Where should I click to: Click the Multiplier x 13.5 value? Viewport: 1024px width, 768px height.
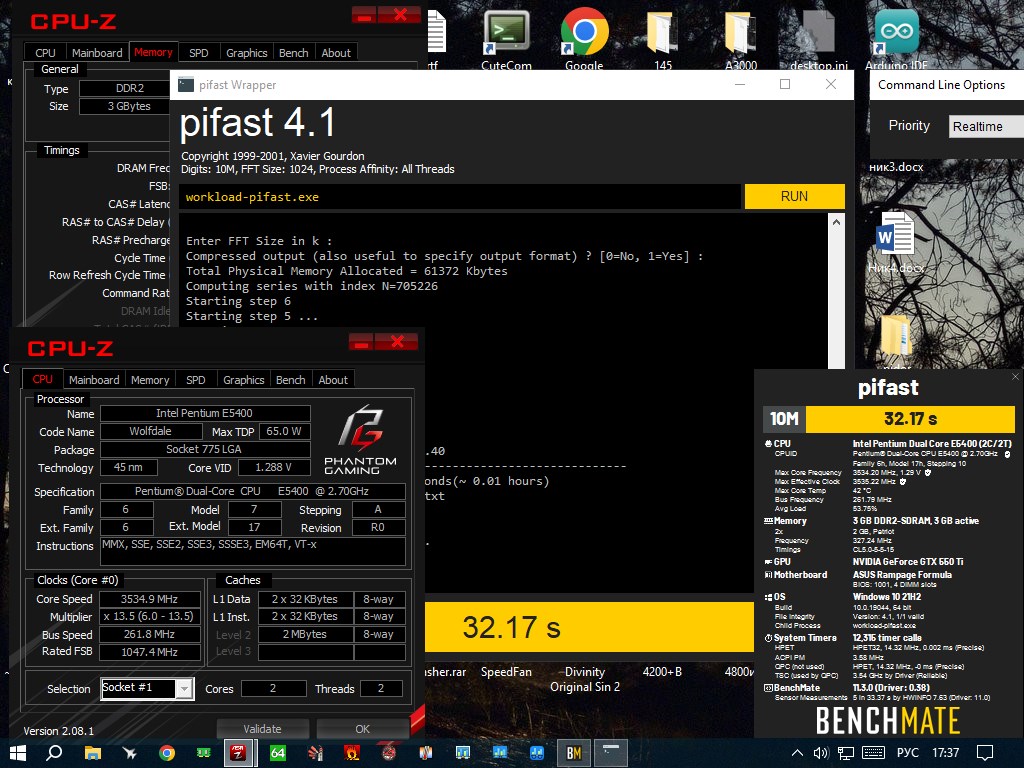tap(149, 616)
